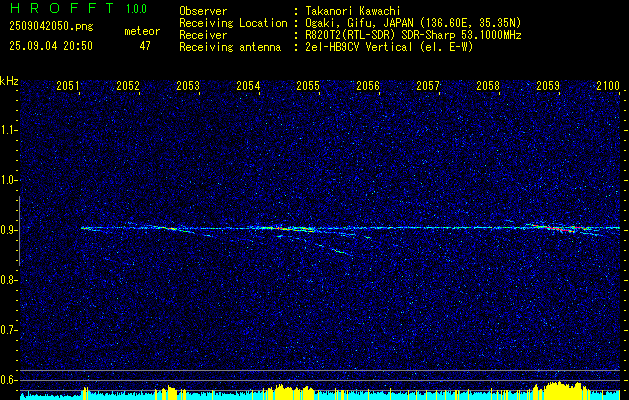Click the 1.1 kHz frequency label

(x=8, y=130)
